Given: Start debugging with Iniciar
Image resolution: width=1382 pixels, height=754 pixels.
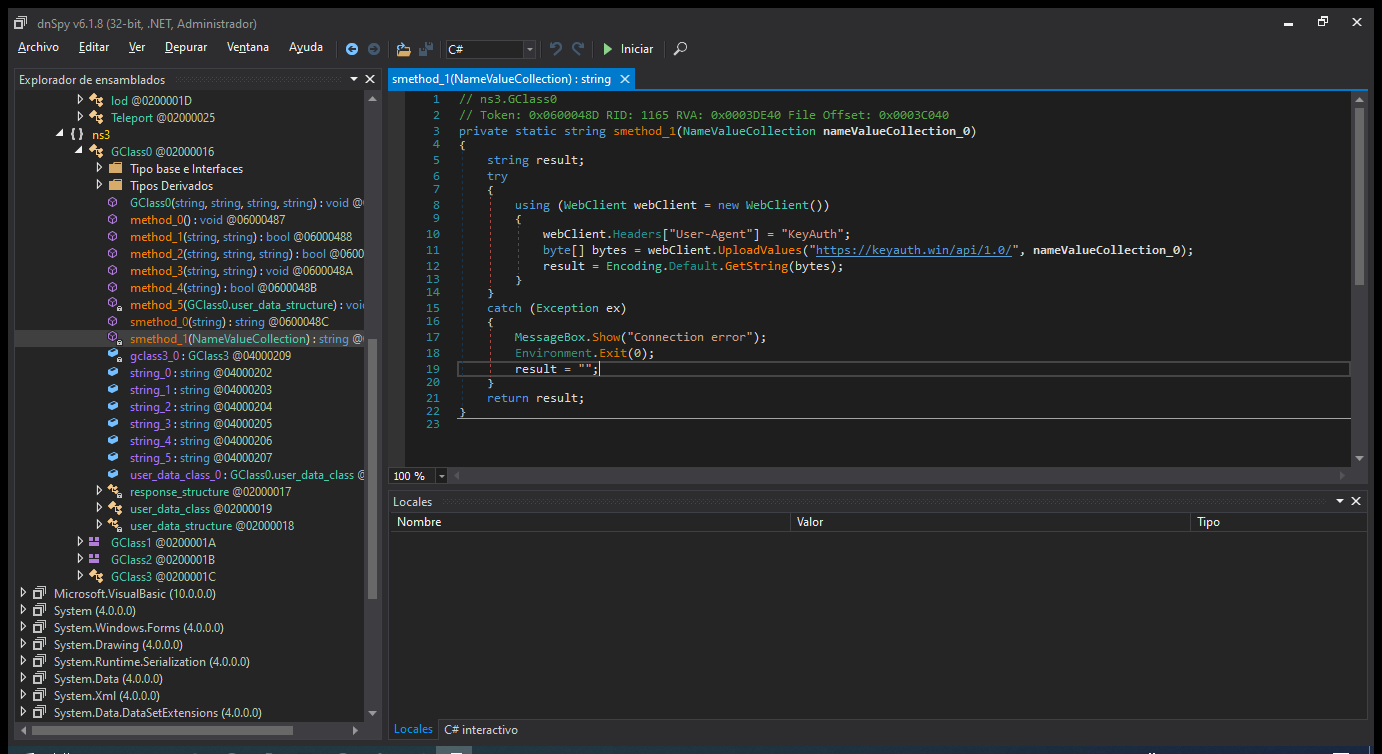Looking at the screenshot, I should 627,49.
